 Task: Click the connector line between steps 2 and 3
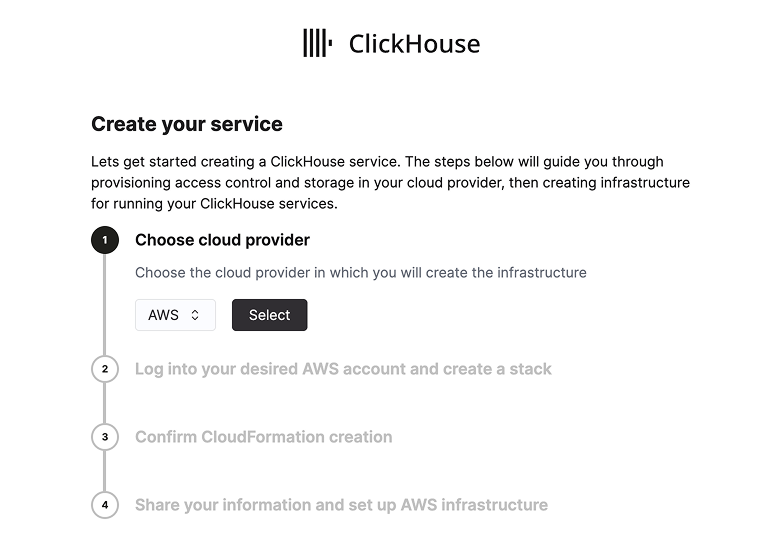105,403
